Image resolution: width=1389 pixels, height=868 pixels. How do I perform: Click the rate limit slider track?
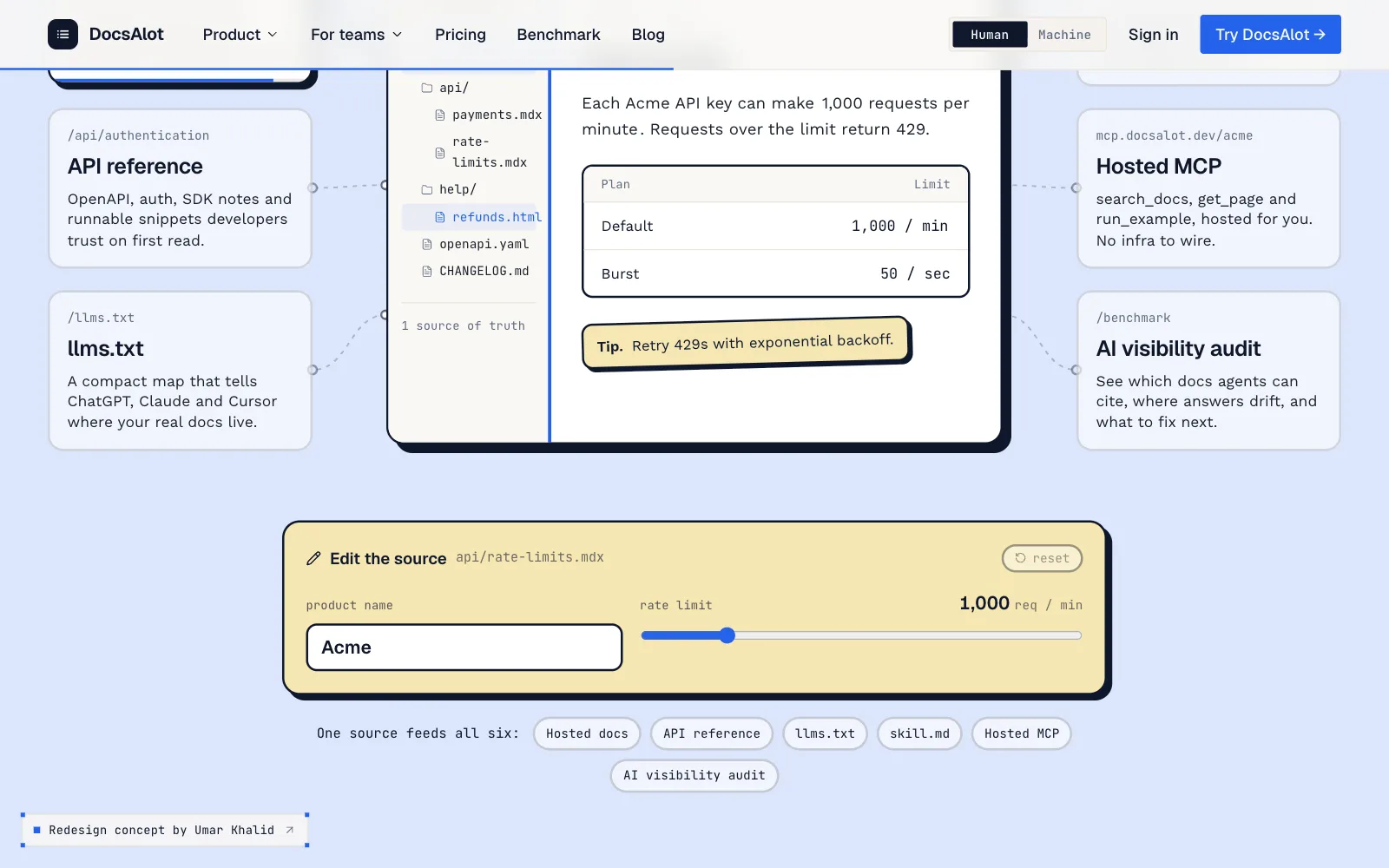coord(861,635)
